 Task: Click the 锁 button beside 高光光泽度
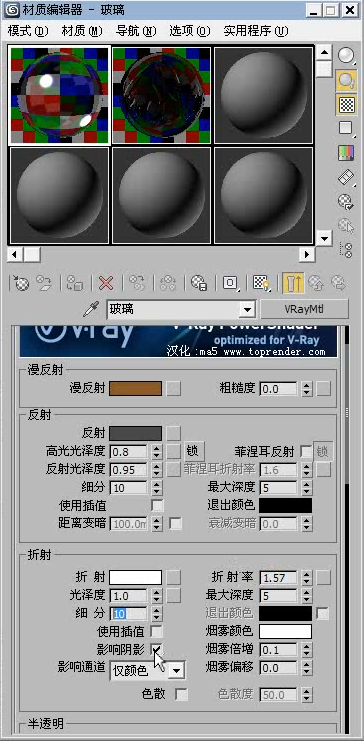click(x=194, y=451)
